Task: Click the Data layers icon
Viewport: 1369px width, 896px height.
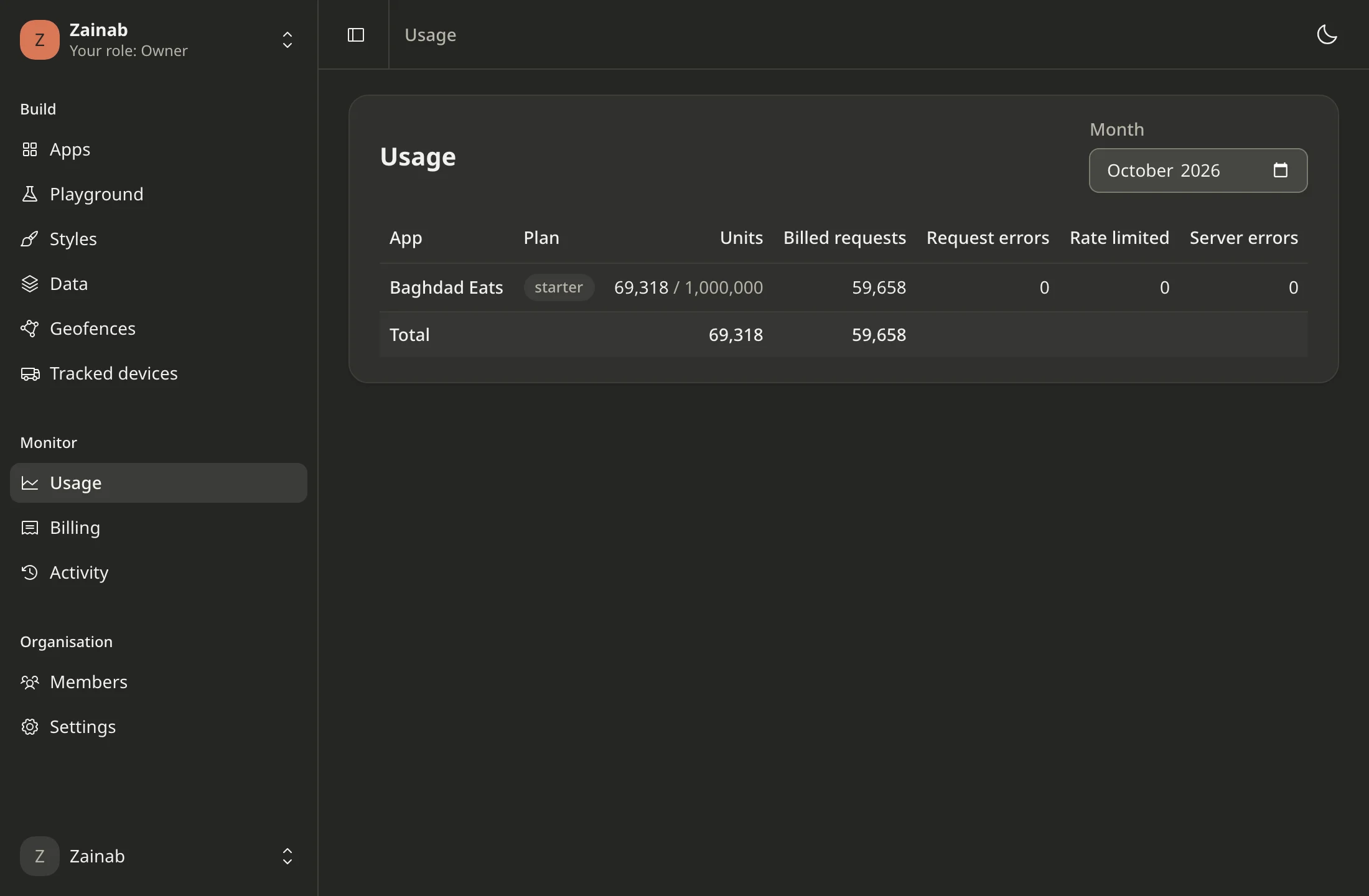Action: (29, 284)
